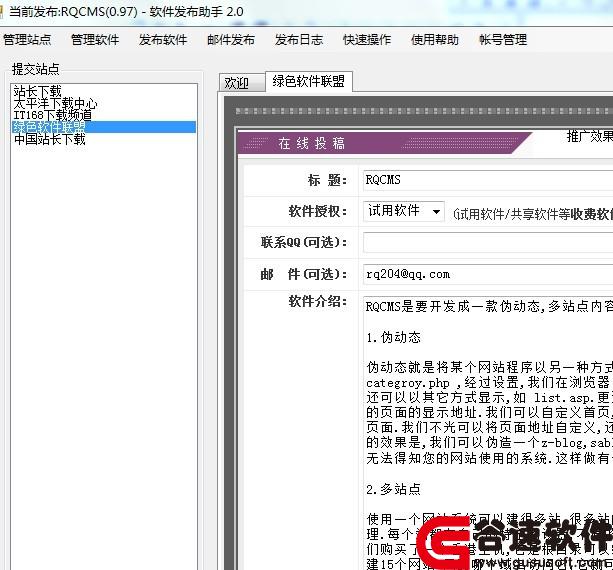Open the 发布日志 menu

pyautogui.click(x=299, y=39)
